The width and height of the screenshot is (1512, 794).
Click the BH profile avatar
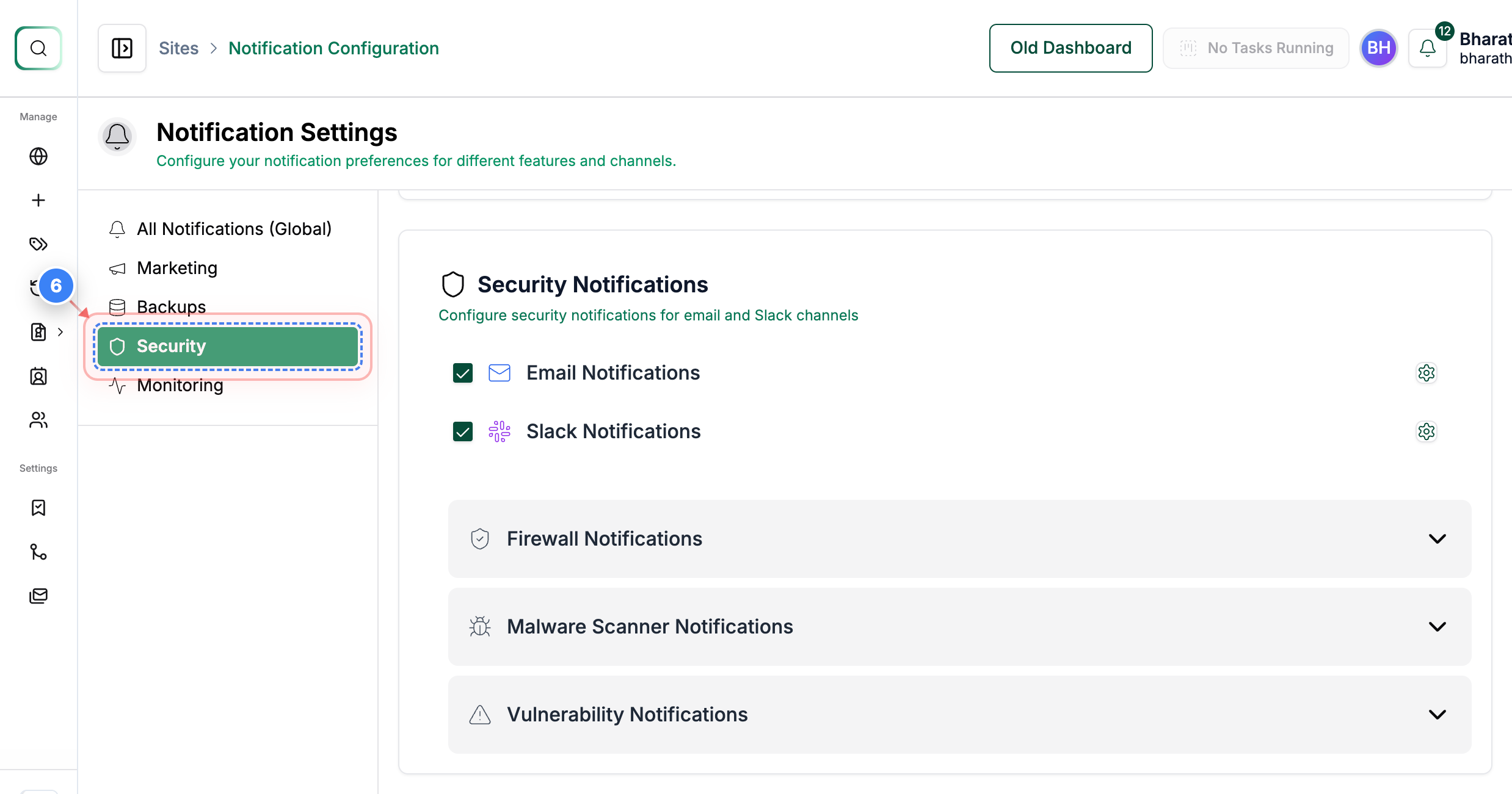[1378, 48]
